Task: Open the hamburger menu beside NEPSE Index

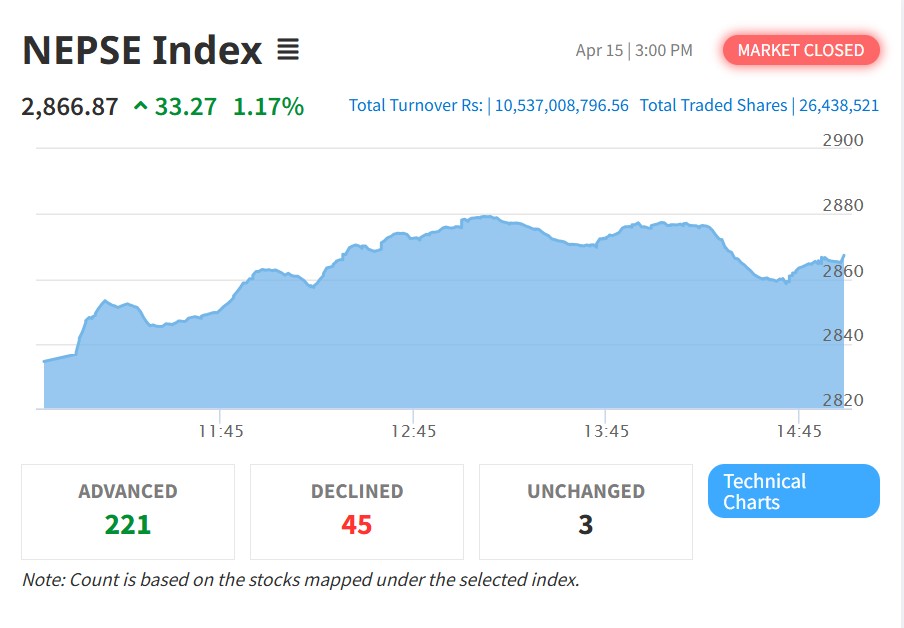Action: [x=288, y=49]
